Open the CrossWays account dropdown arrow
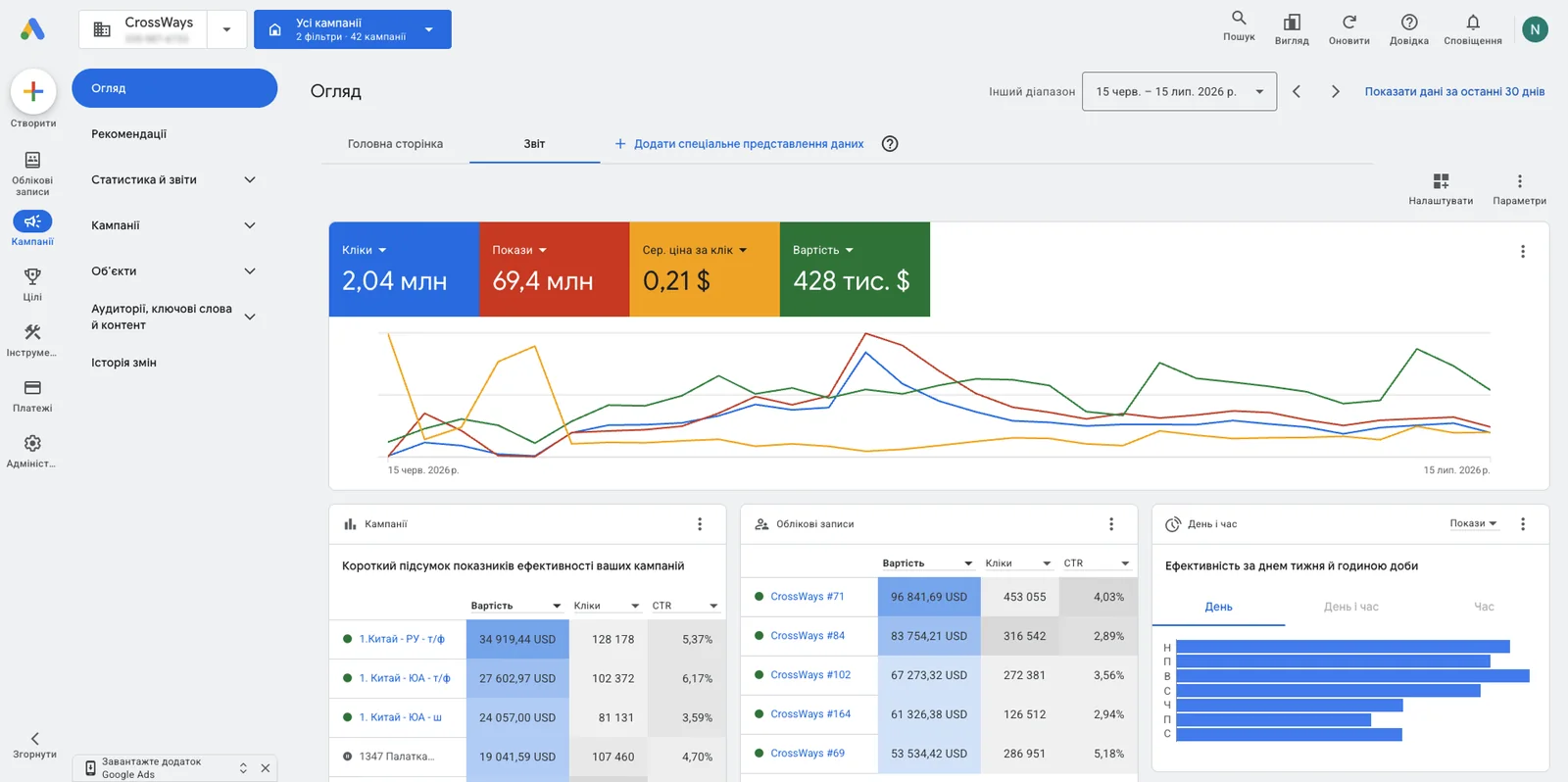The image size is (1568, 782). click(226, 29)
